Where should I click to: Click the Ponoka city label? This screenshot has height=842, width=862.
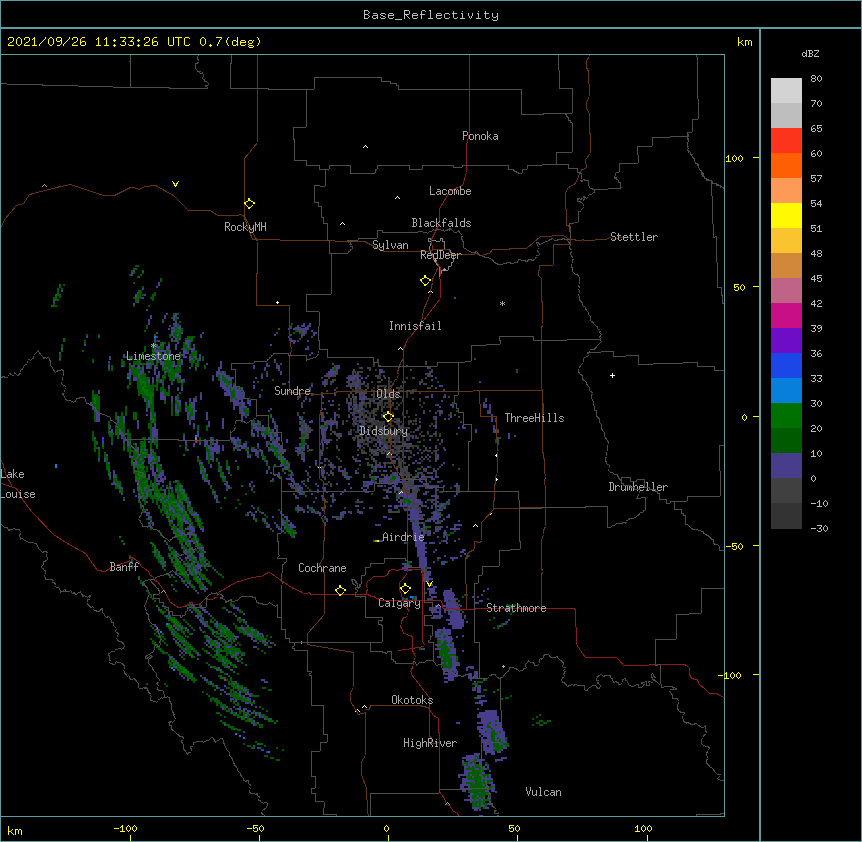pyautogui.click(x=480, y=136)
